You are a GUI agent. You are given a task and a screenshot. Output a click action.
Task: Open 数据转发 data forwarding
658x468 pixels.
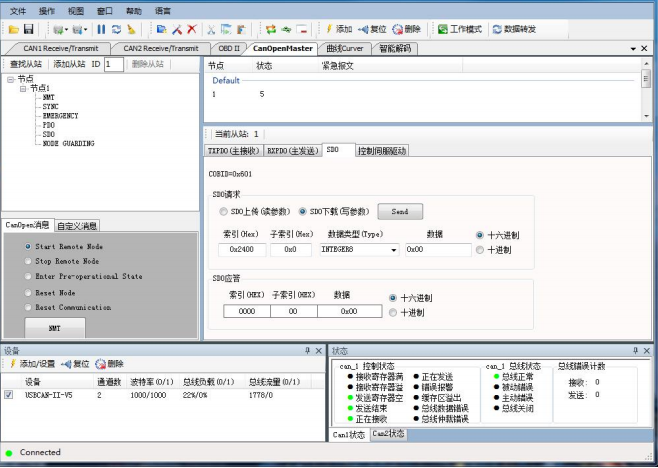(514, 29)
